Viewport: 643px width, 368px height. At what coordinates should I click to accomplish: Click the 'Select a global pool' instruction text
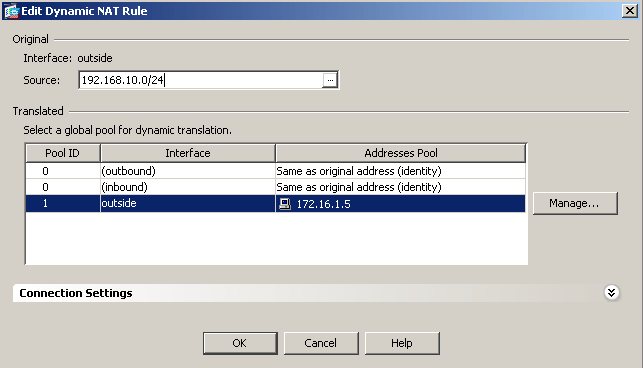[127, 130]
